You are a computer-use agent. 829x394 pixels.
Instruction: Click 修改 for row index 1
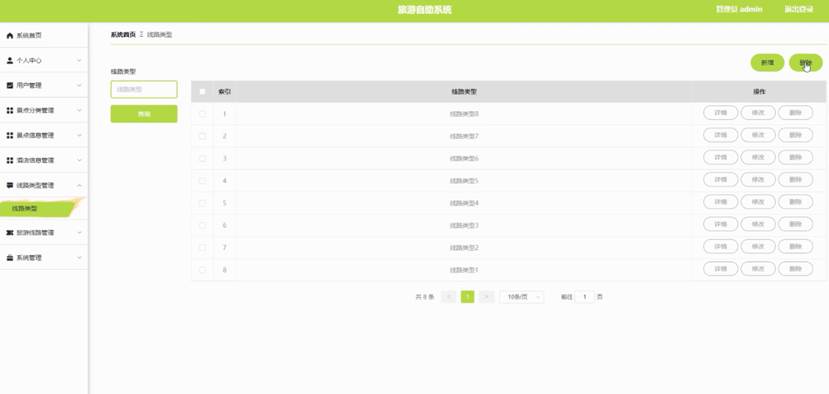tap(758, 113)
